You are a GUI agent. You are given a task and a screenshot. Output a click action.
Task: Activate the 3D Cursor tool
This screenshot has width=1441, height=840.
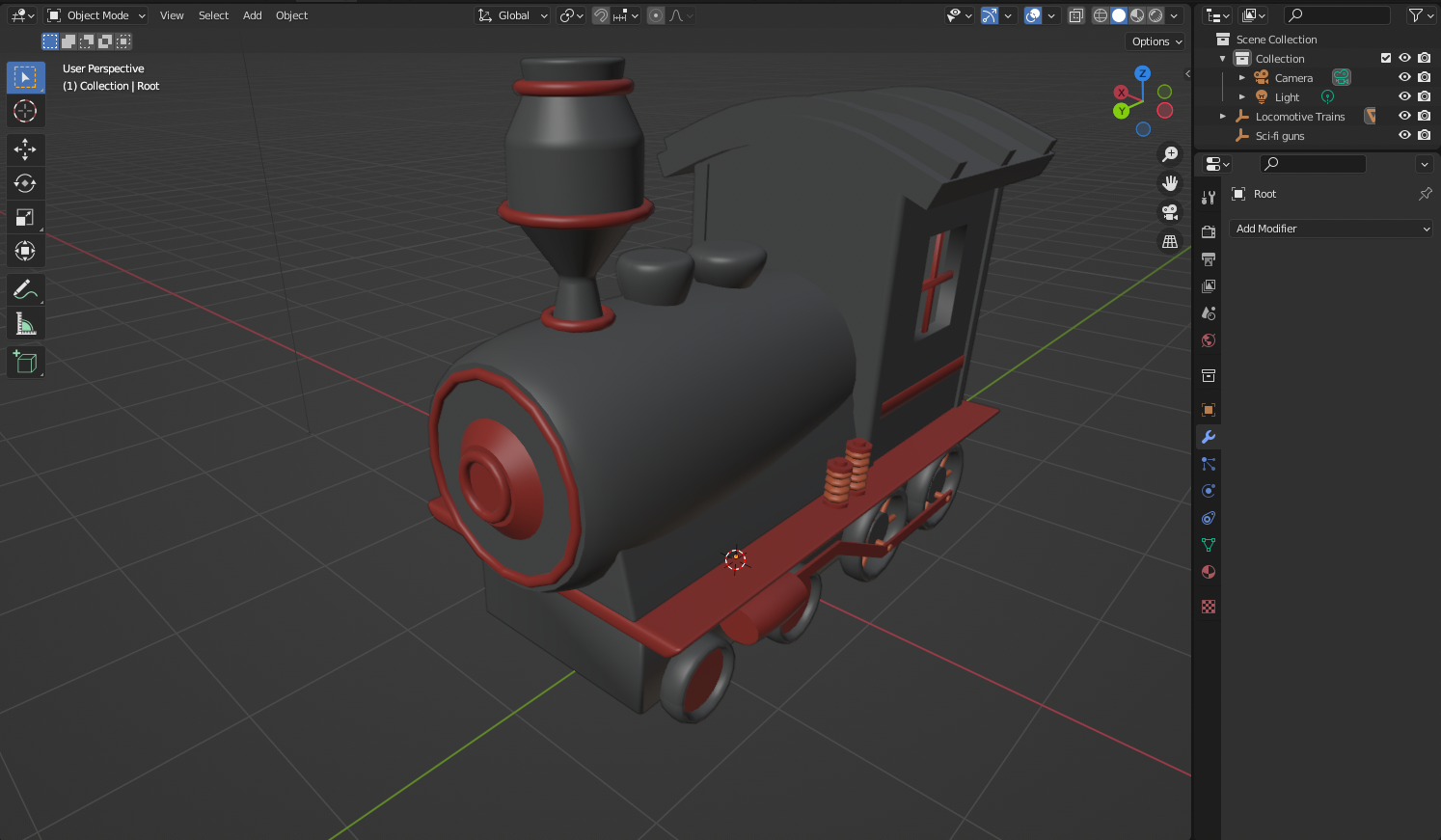point(25,111)
